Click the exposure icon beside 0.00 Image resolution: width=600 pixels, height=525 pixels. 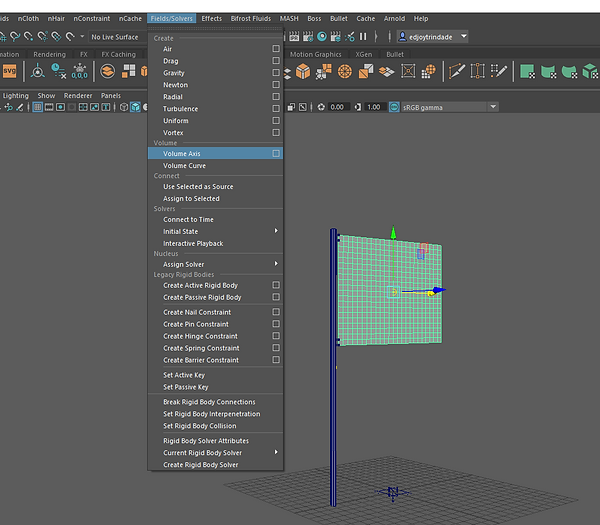click(321, 107)
